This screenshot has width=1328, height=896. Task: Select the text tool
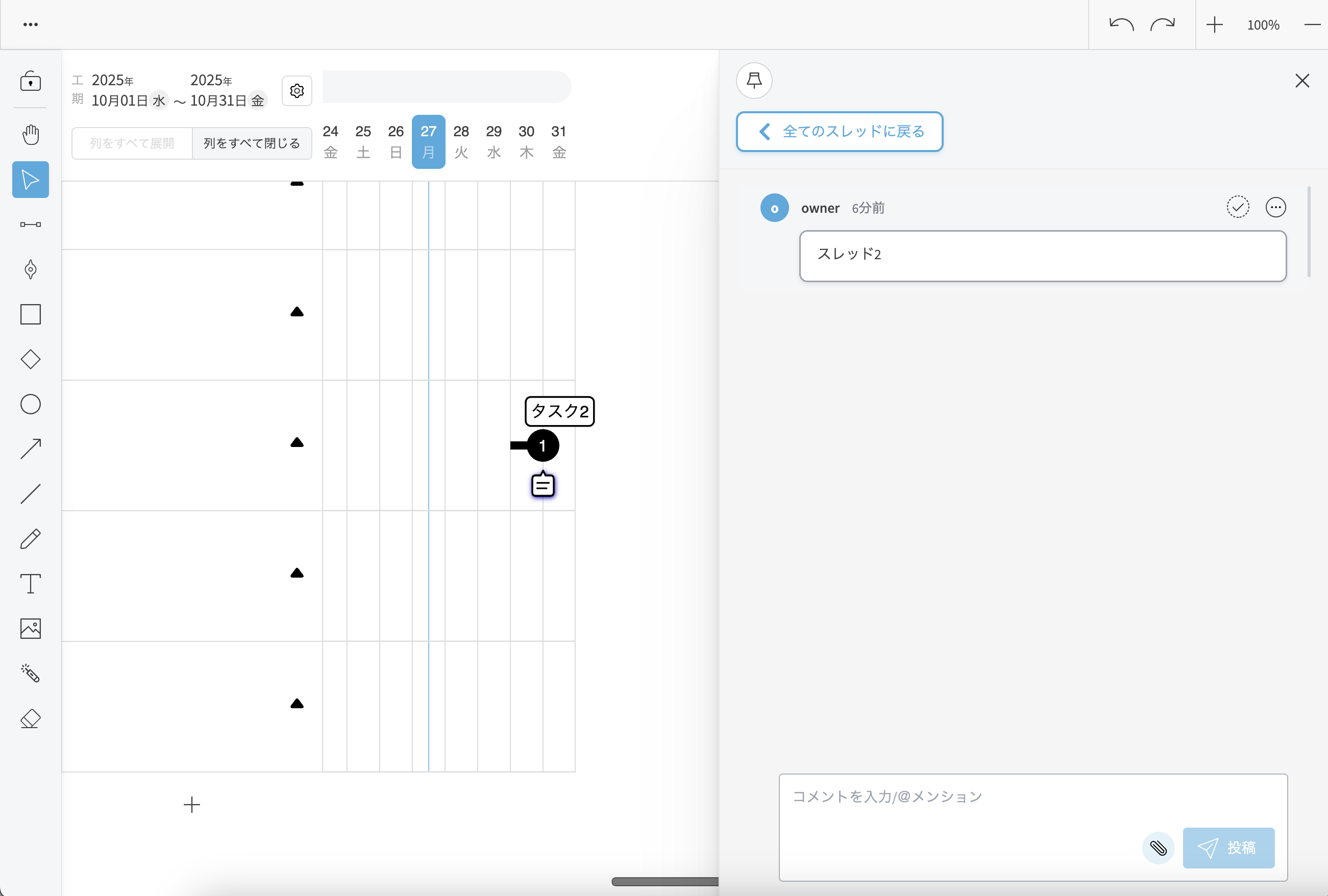coord(30,584)
